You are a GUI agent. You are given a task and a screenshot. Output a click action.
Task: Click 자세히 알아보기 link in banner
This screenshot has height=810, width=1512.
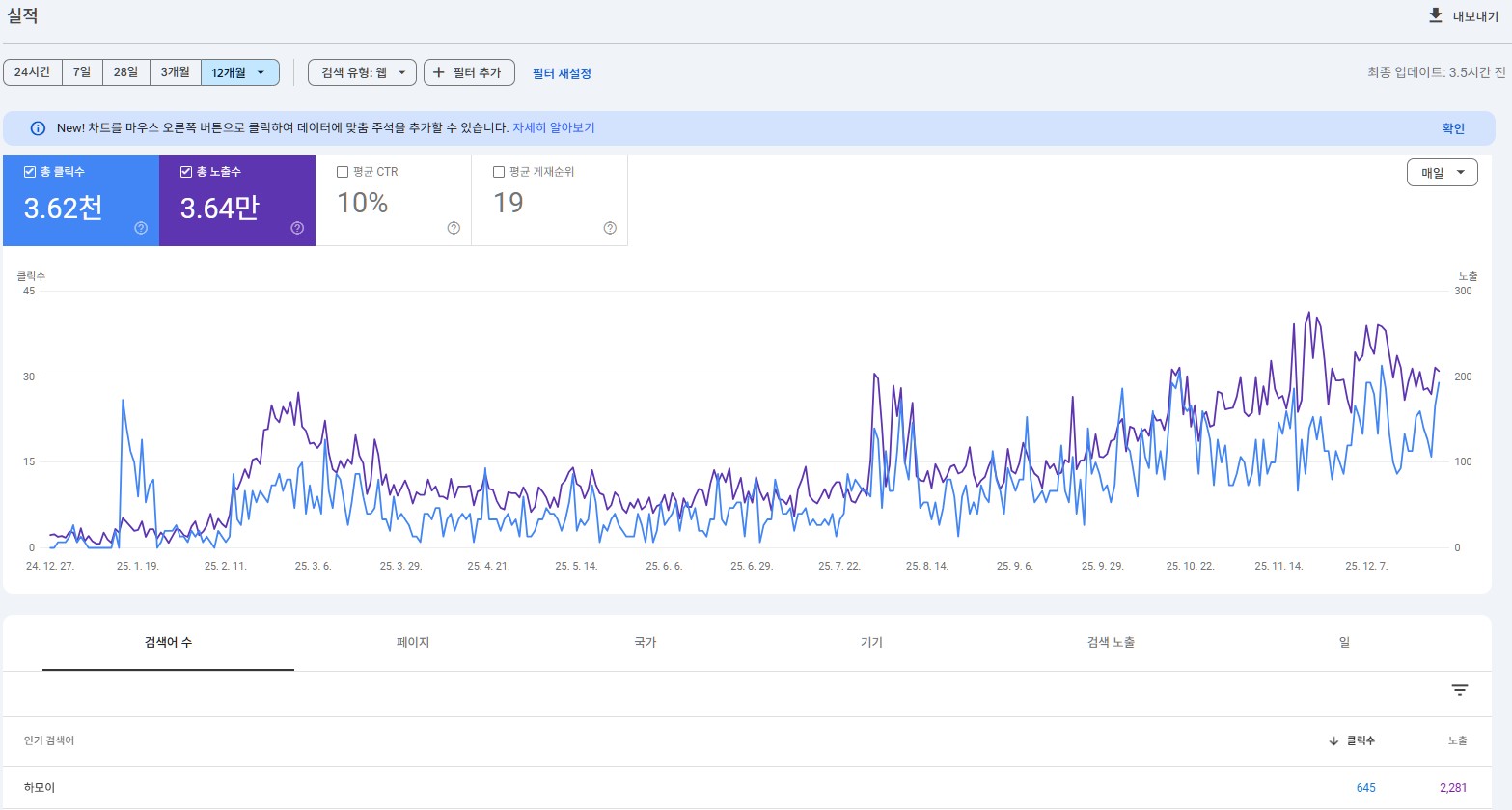pos(553,127)
